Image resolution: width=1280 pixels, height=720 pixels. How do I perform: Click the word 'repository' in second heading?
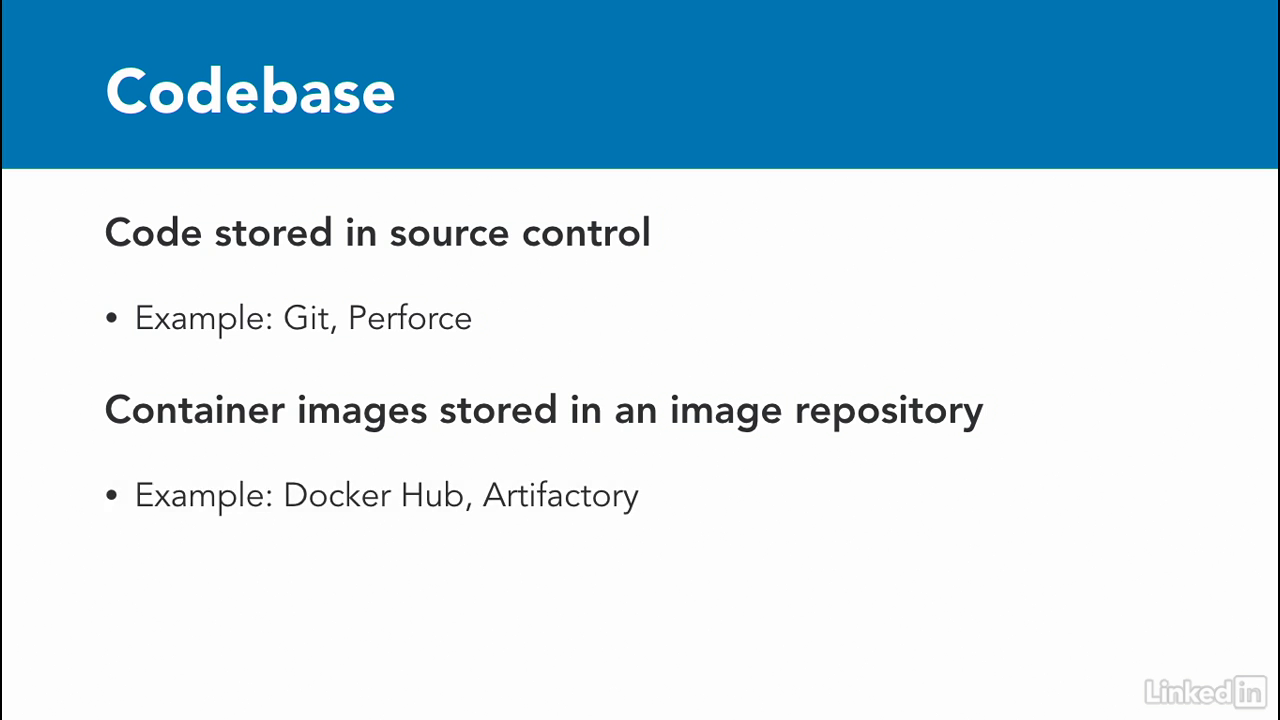click(x=889, y=412)
